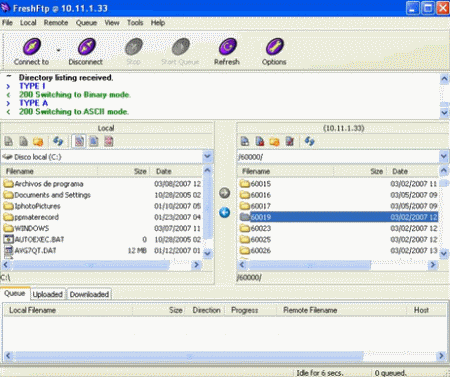Select the 60023 remote folder

338,228
